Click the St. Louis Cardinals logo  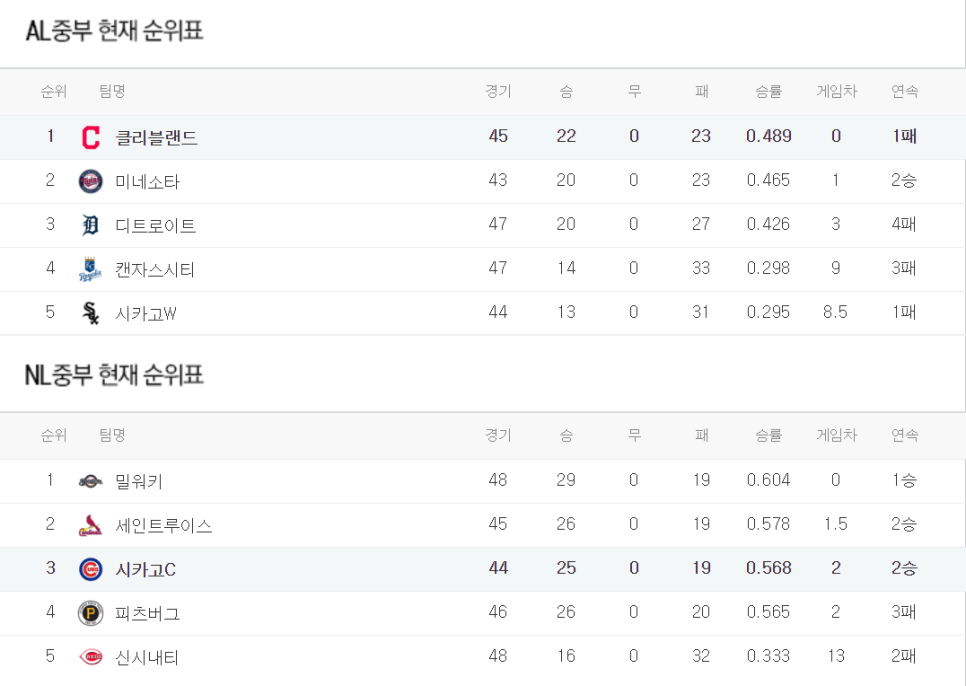91,525
